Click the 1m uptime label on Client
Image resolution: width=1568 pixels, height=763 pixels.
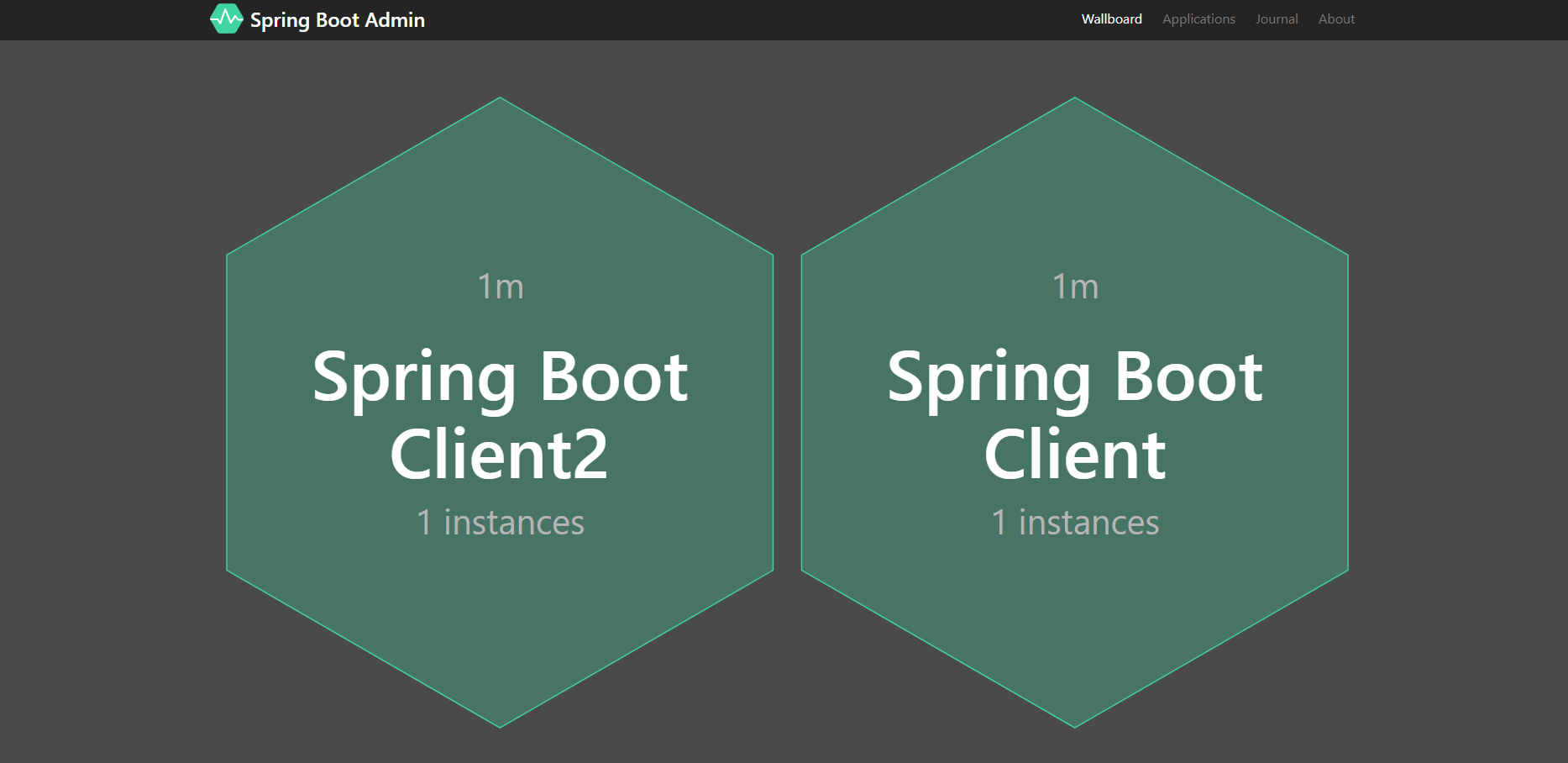point(1075,286)
